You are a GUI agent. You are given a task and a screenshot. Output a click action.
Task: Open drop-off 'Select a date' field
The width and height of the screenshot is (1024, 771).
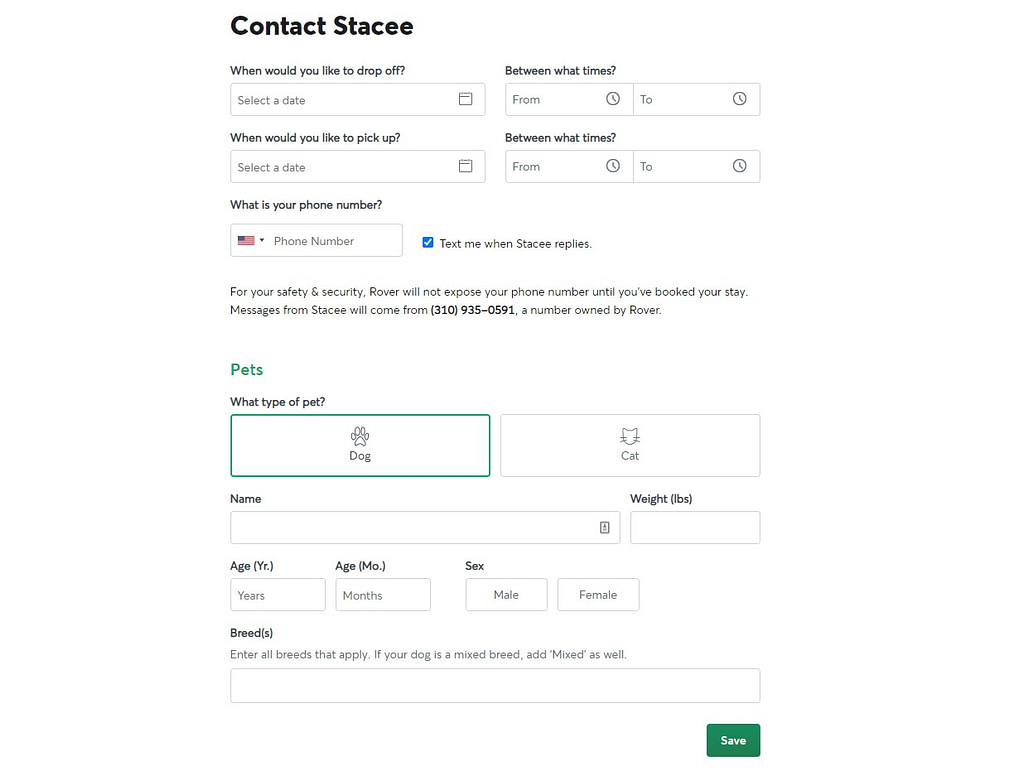tap(357, 99)
